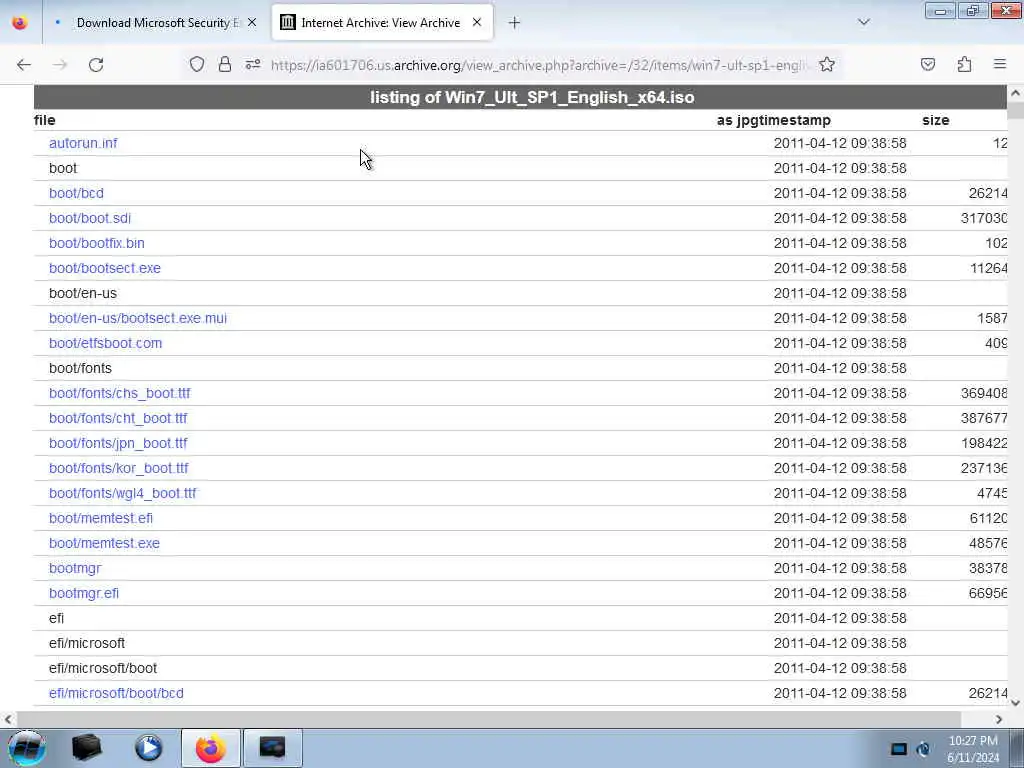The image size is (1024, 768).
Task: Close the Download Microsoft Security tab
Action: click(x=252, y=22)
